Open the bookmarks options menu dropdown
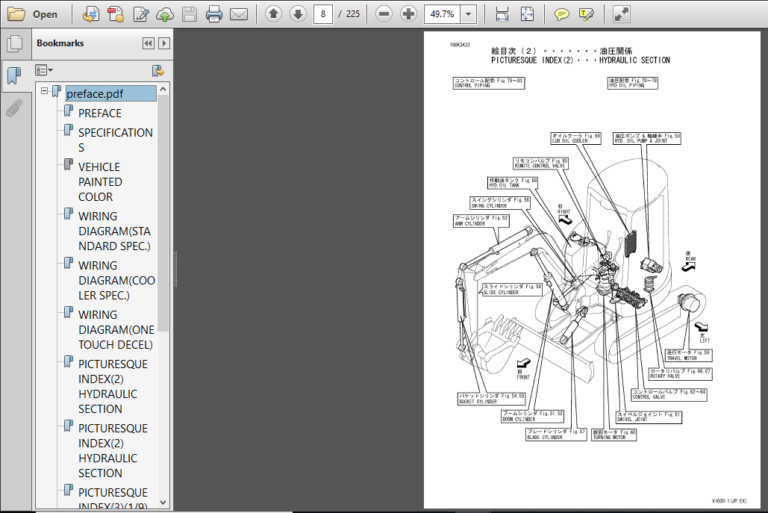This screenshot has height=513, width=768. click(44, 71)
